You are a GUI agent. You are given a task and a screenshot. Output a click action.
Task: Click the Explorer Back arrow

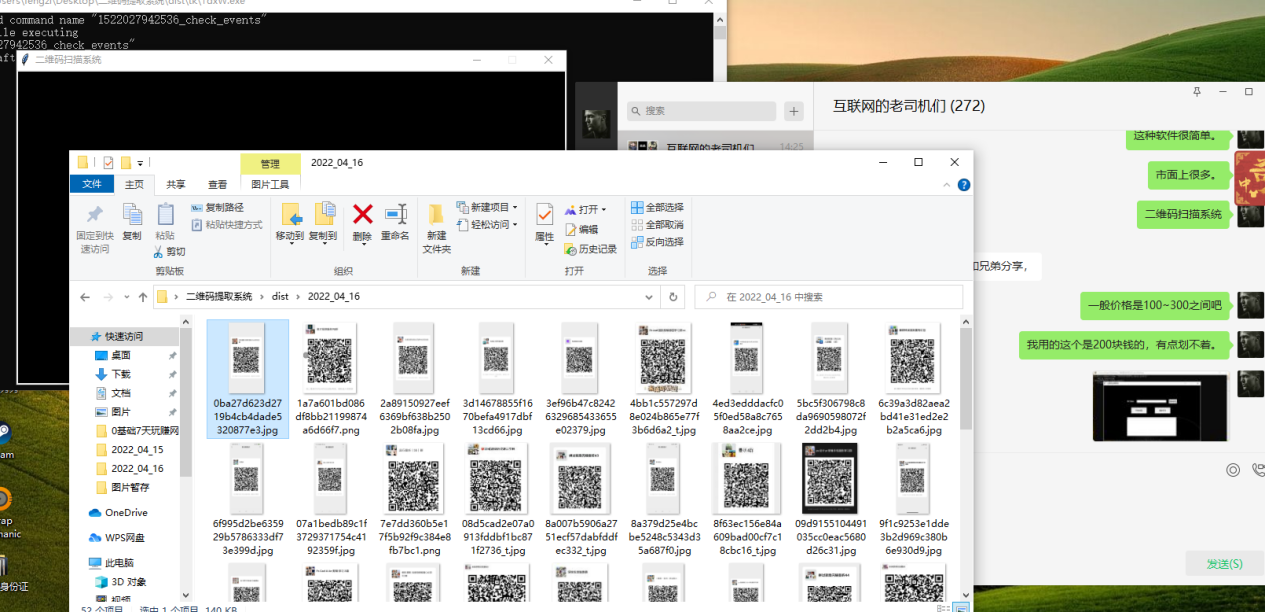point(85,297)
